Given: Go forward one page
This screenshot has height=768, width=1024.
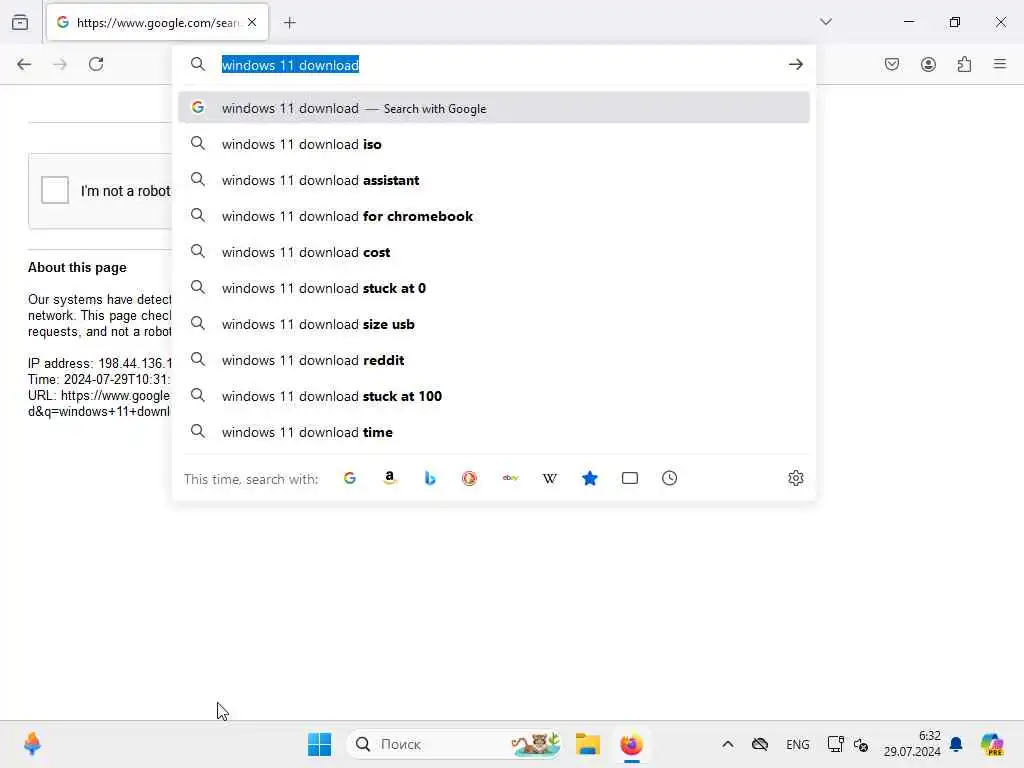Looking at the screenshot, I should click(60, 64).
